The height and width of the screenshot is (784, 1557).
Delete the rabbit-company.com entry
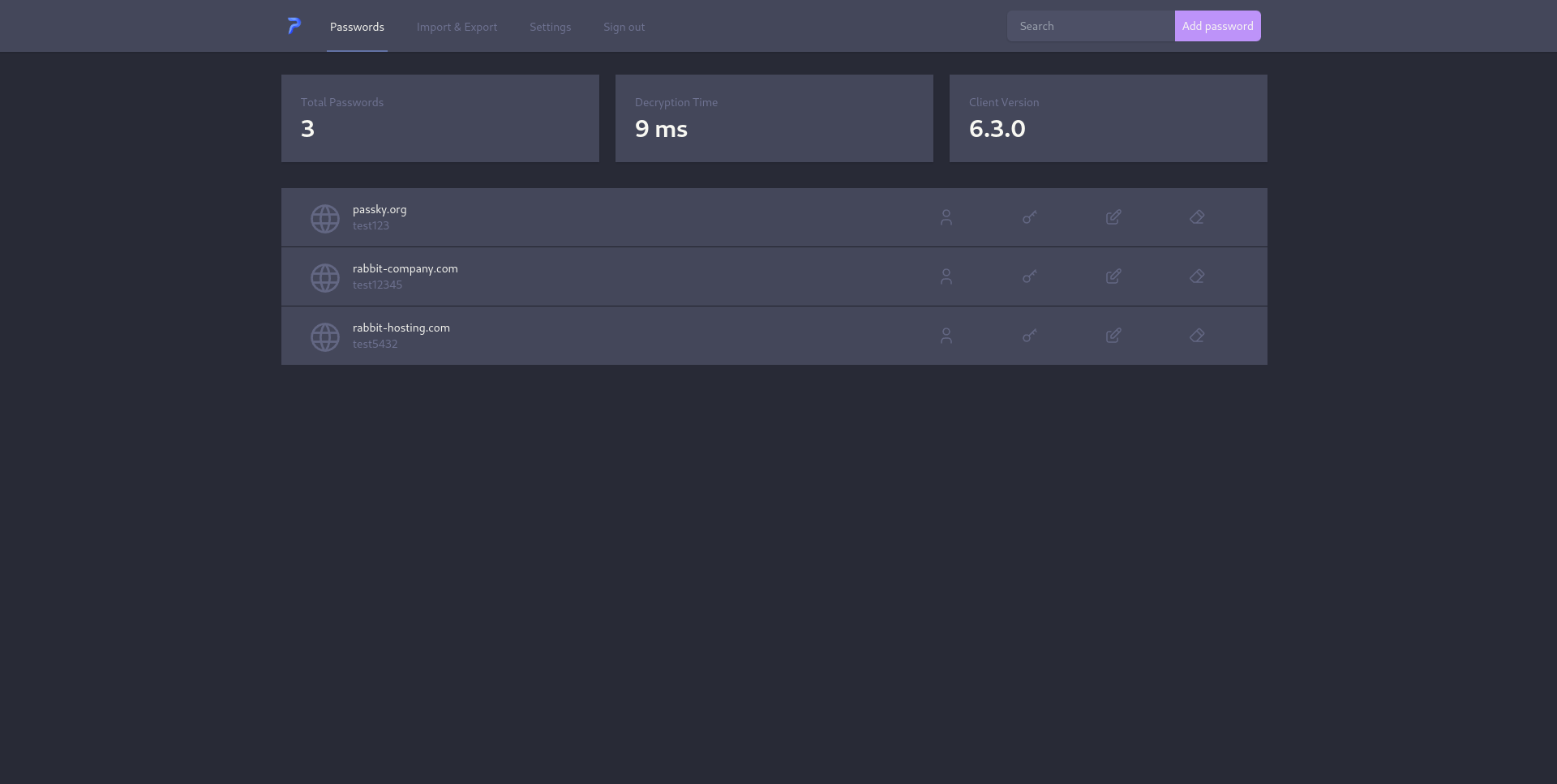[1198, 276]
